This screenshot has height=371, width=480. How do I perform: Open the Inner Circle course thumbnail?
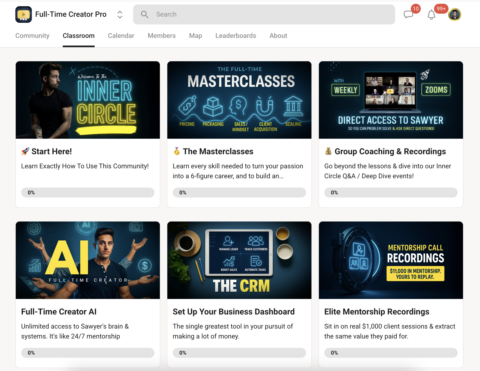[88, 100]
